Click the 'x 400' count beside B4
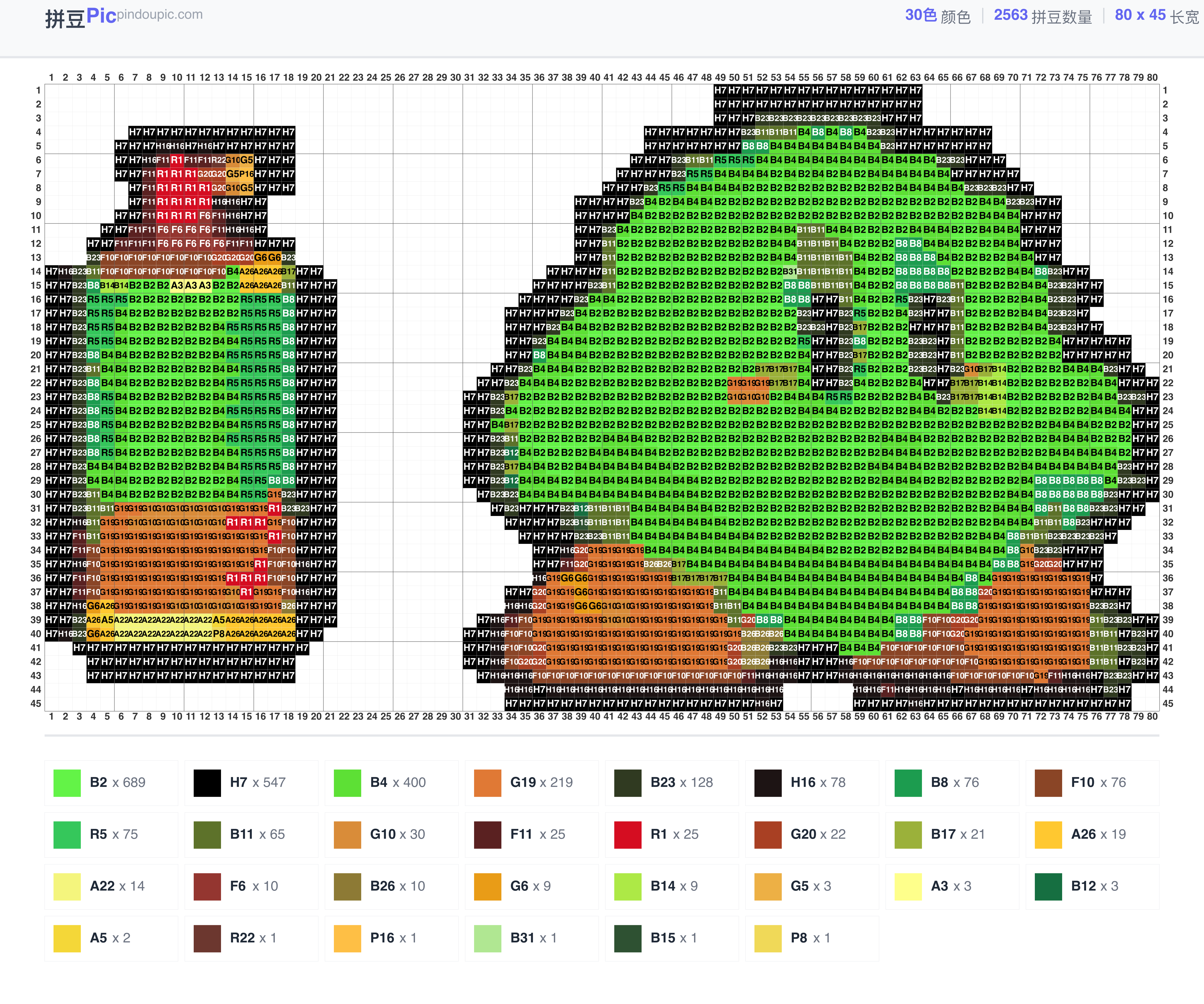Screen dimensions: 1204x1004 [x=409, y=783]
